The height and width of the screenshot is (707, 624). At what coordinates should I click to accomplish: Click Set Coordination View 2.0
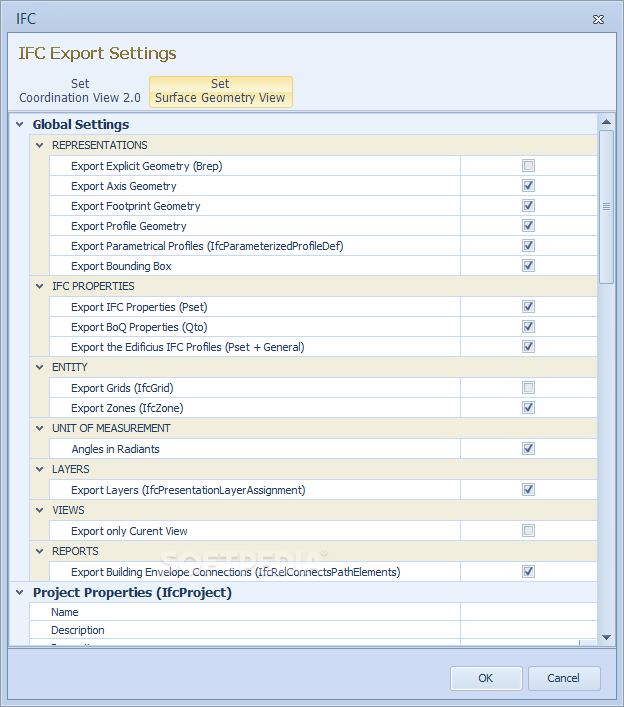coord(80,91)
